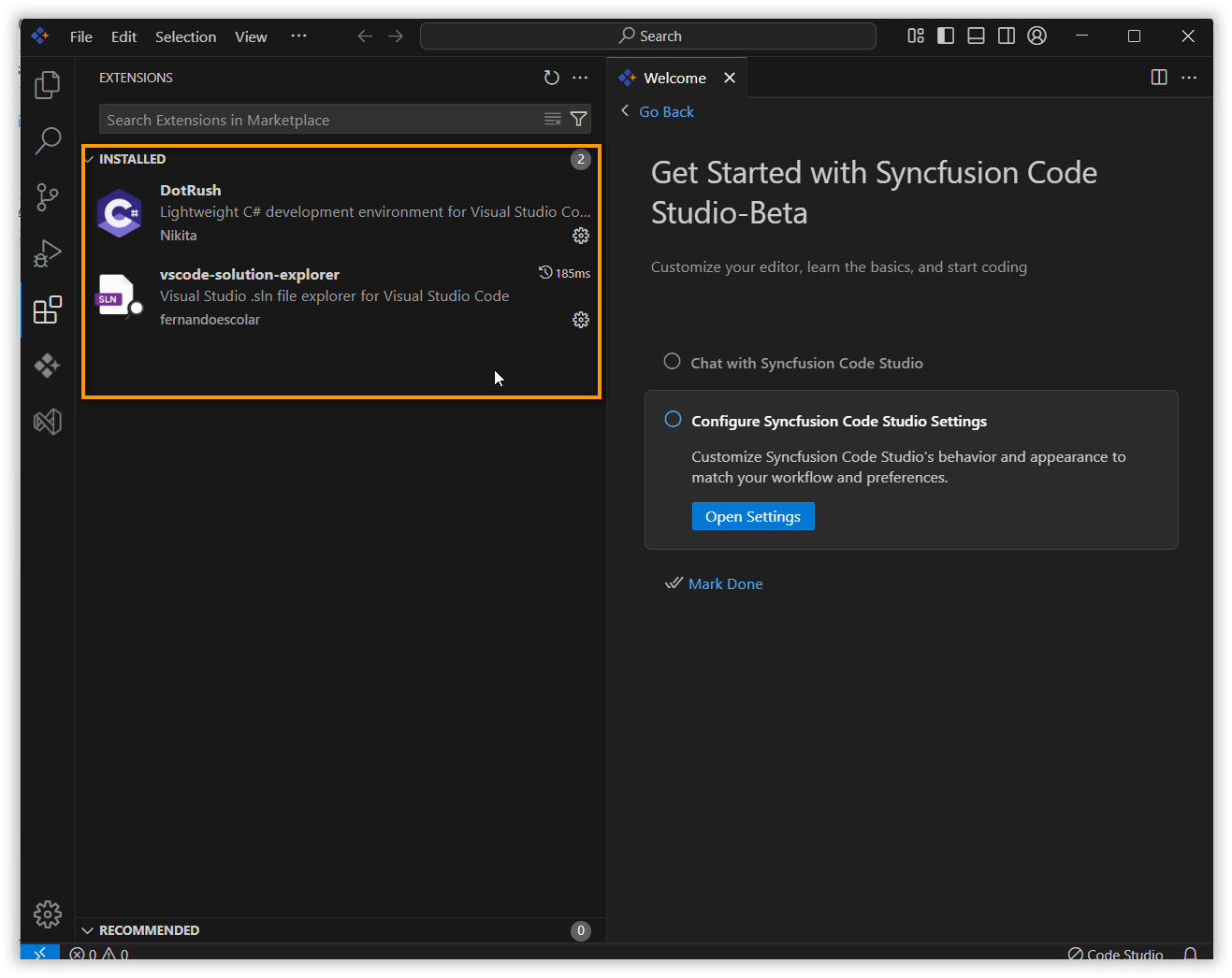This screenshot has width=1232, height=978.
Task: Open the Visual Studio solution explorer activity icon
Action: [x=47, y=422]
